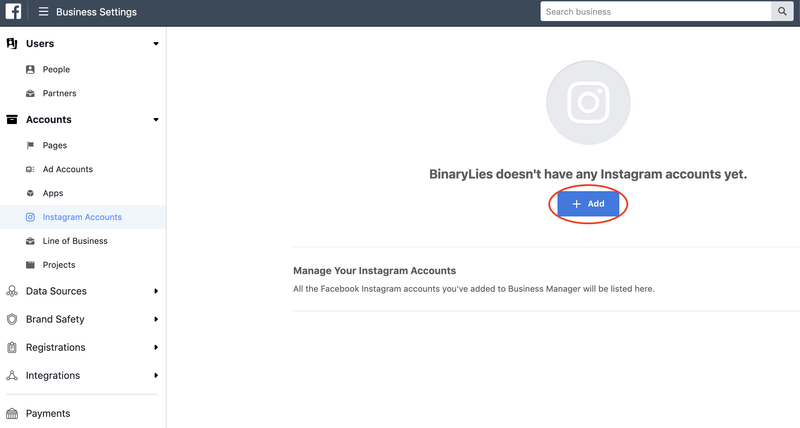Open the hamburger menu icon
The height and width of the screenshot is (428, 800).
click(x=43, y=12)
